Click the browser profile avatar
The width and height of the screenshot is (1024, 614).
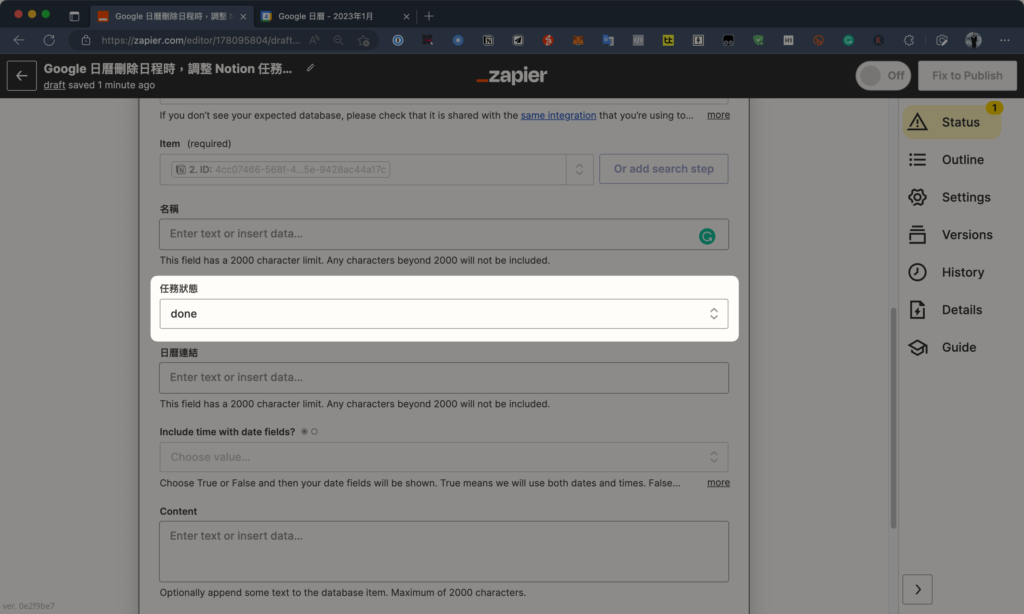click(973, 40)
